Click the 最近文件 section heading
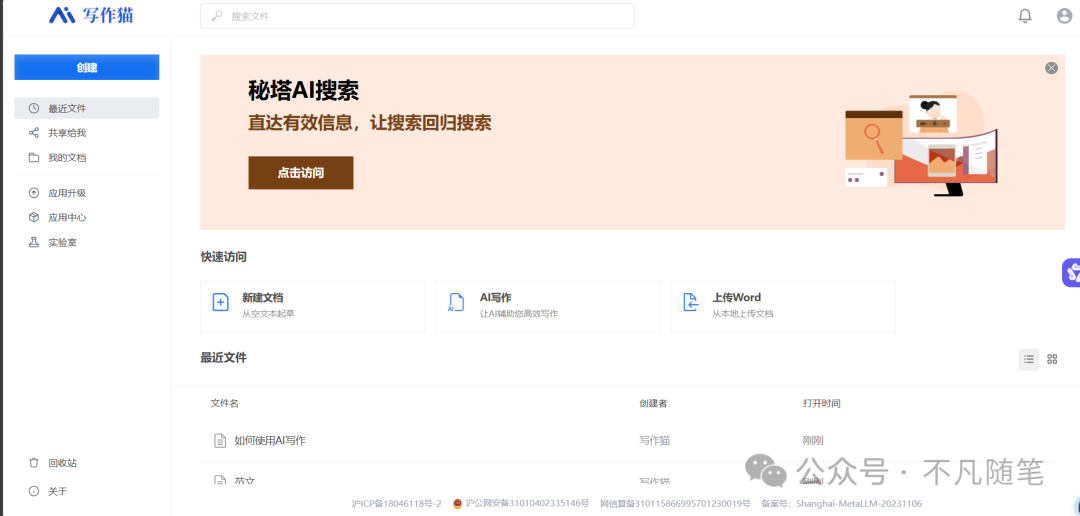1080x516 pixels. (224, 358)
